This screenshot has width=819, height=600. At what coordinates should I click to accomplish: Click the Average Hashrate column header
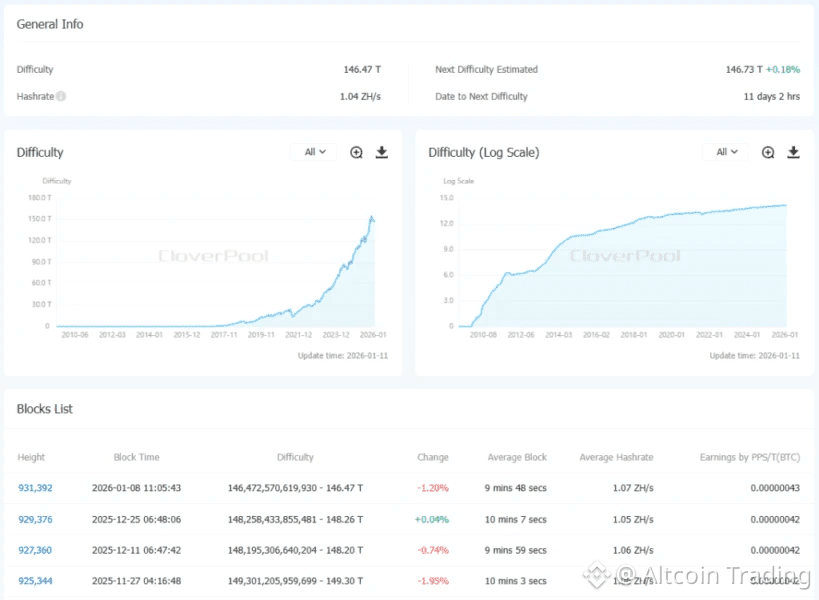click(x=616, y=457)
